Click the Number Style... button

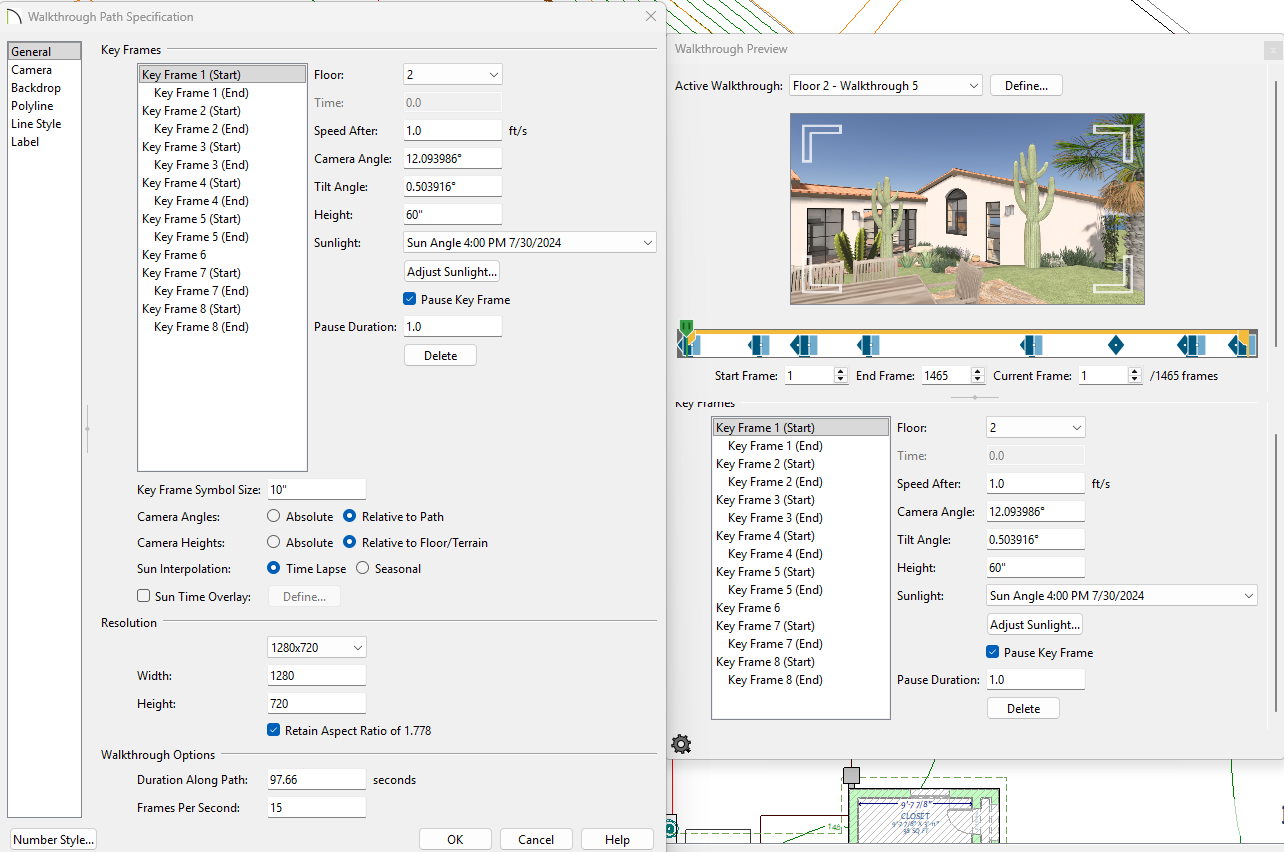(53, 840)
